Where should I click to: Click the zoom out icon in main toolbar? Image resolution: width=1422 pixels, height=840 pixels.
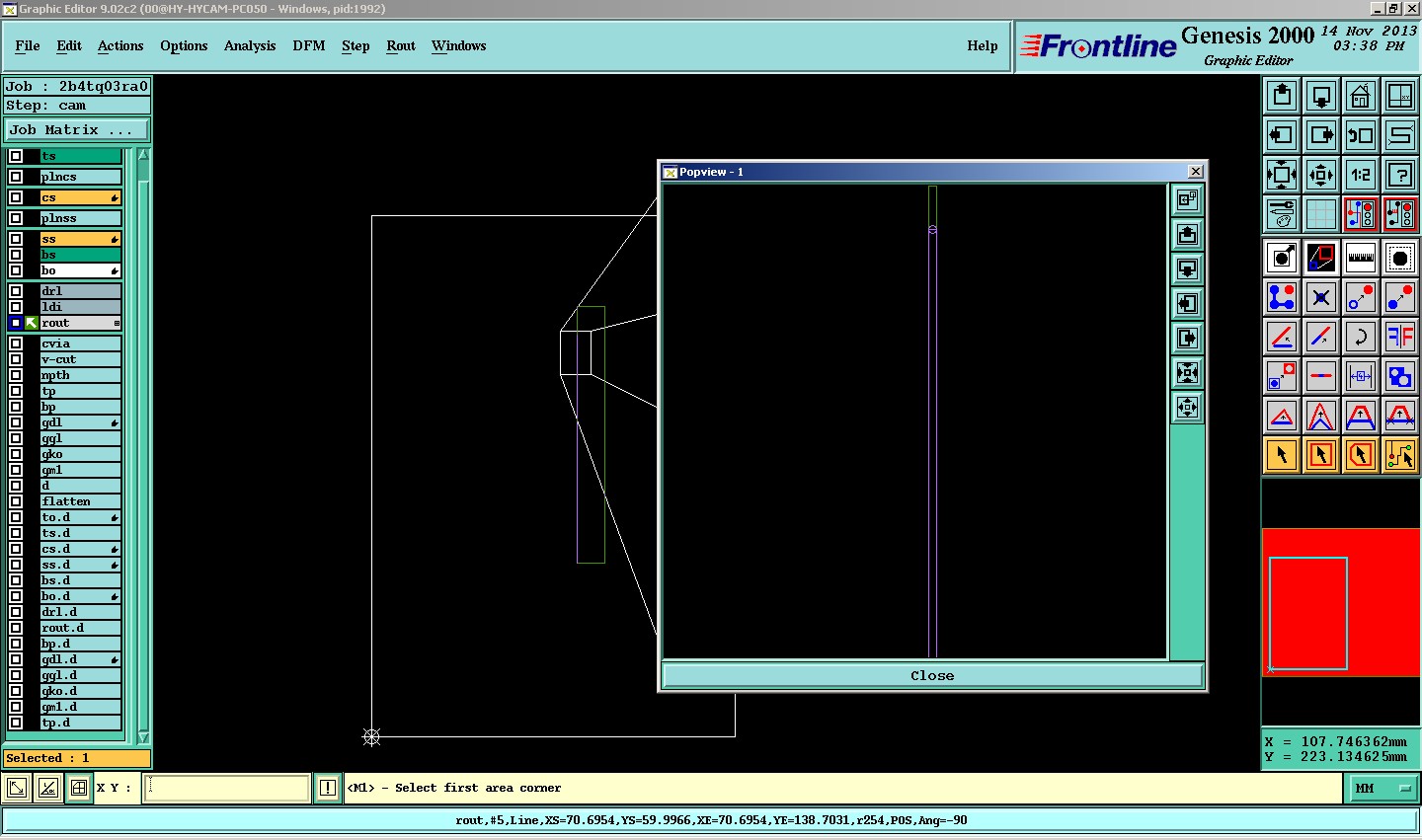pyautogui.click(x=1321, y=175)
